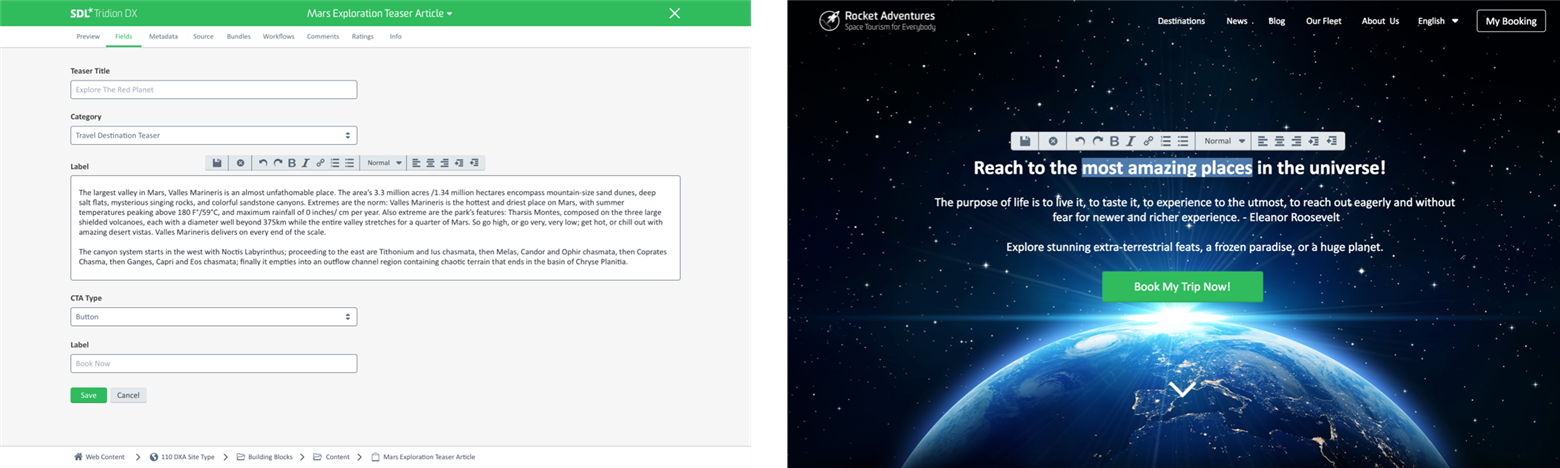Click the My Booking button
Image resolution: width=1560 pixels, height=468 pixels.
1510,21
